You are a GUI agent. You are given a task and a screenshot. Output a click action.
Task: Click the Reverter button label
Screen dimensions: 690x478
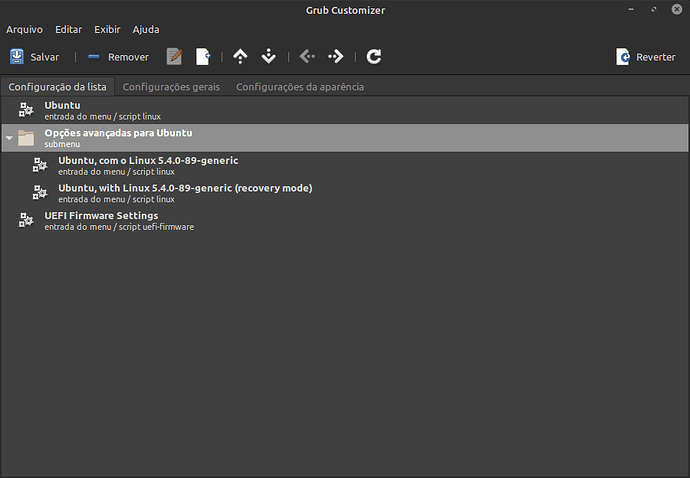[x=655, y=57]
